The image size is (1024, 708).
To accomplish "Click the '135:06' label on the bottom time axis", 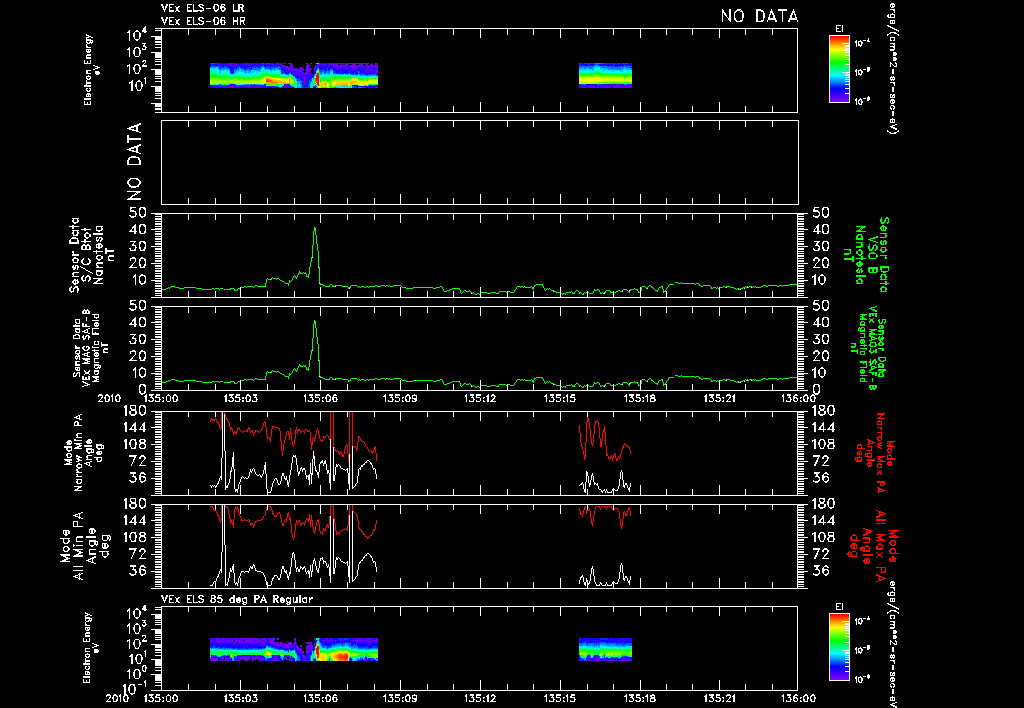I will click(321, 698).
